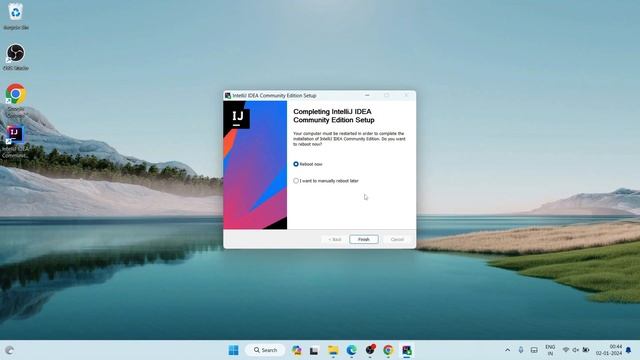This screenshot has height=360, width=640.
Task: Expand the hidden system tray icons chevron
Action: point(507,350)
